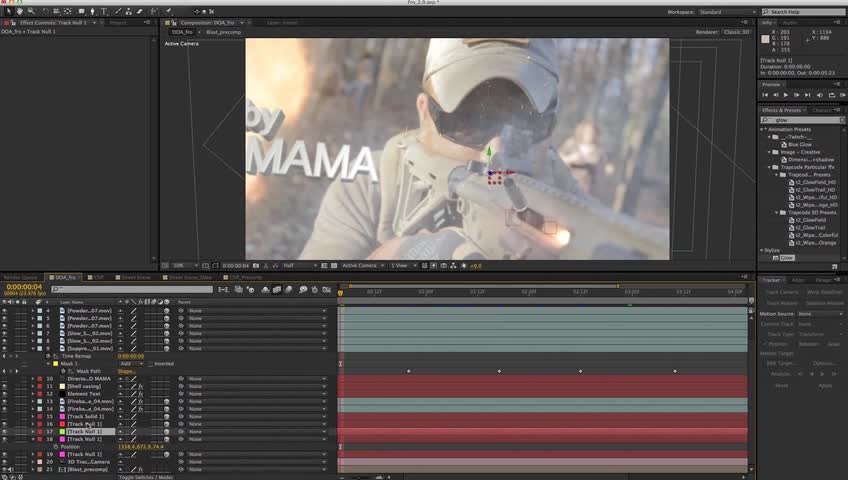Collapse the Animation Presets folder
The image size is (848, 480).
[762, 130]
